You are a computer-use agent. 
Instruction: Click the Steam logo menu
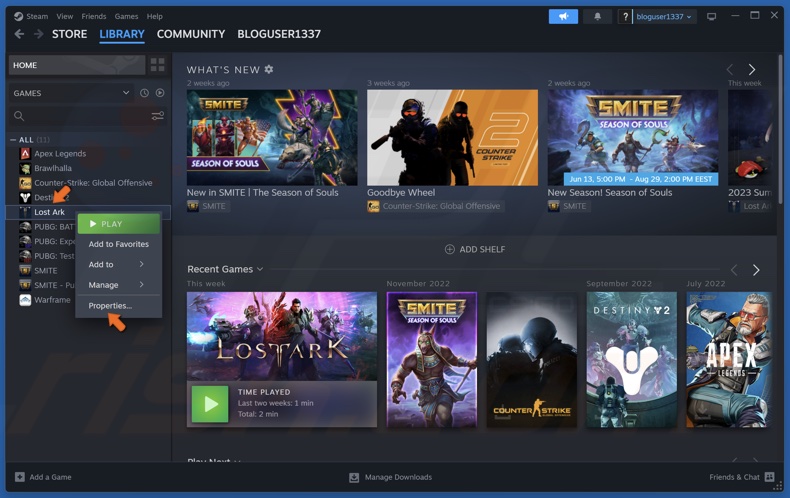tap(19, 16)
